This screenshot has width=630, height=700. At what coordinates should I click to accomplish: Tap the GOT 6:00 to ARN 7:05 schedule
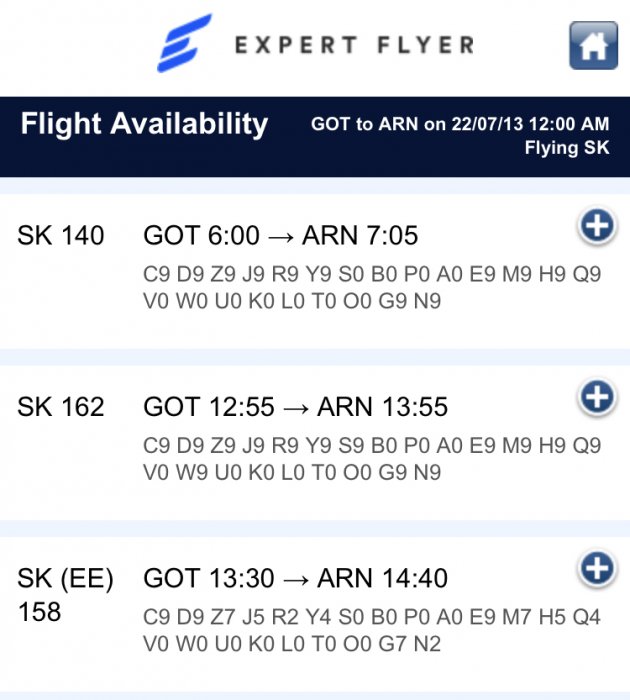point(281,236)
